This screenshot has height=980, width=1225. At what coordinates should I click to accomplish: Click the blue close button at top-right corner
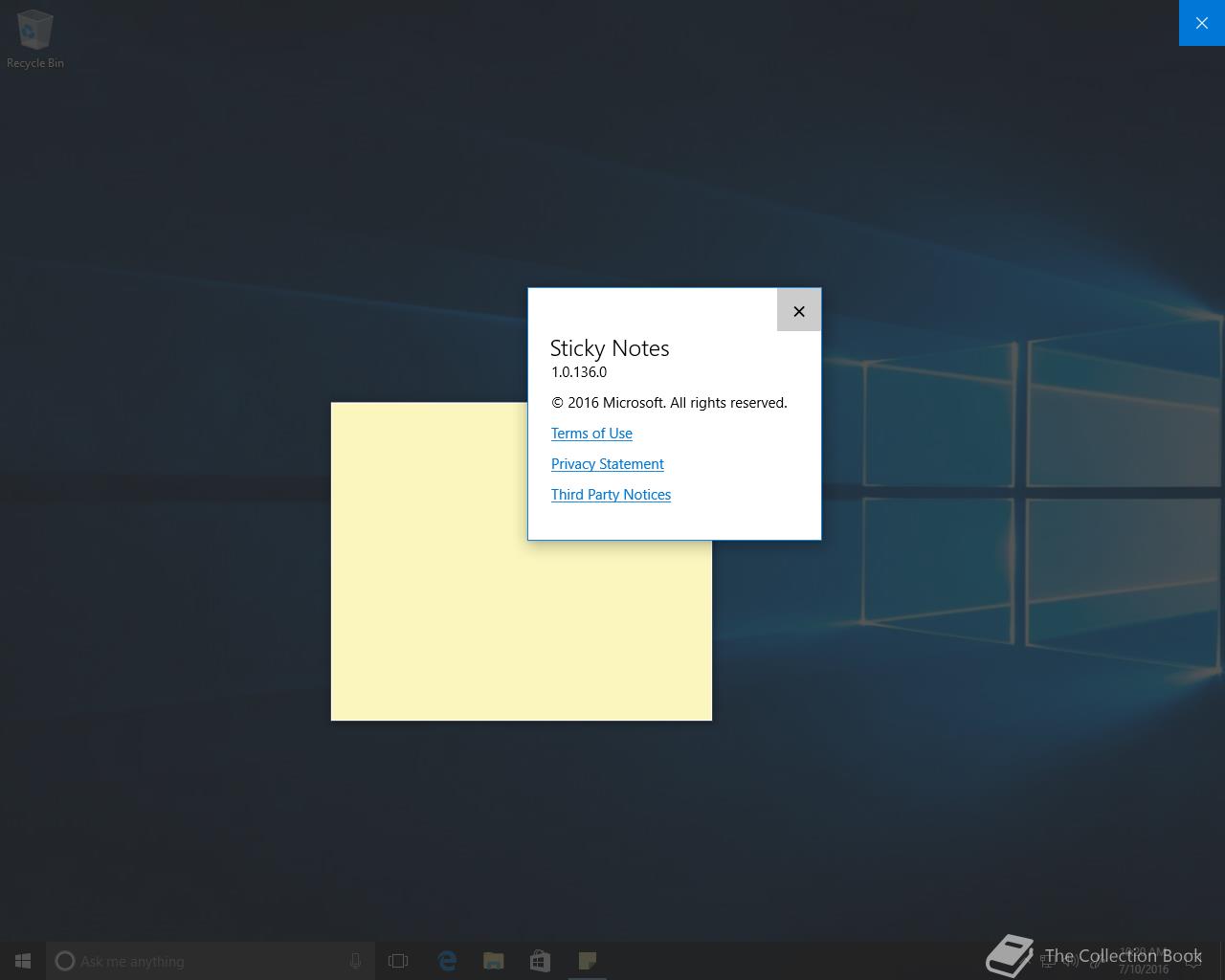coord(1202,23)
